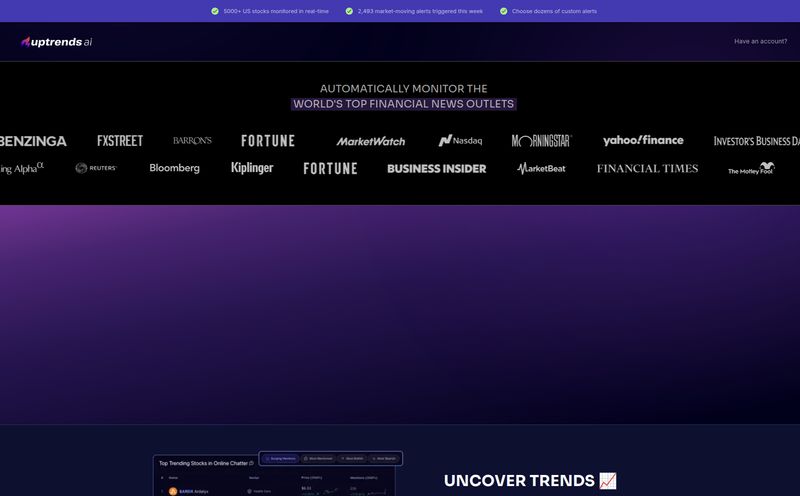Click the Bloomberg logo
The image size is (800, 496).
[x=174, y=168]
